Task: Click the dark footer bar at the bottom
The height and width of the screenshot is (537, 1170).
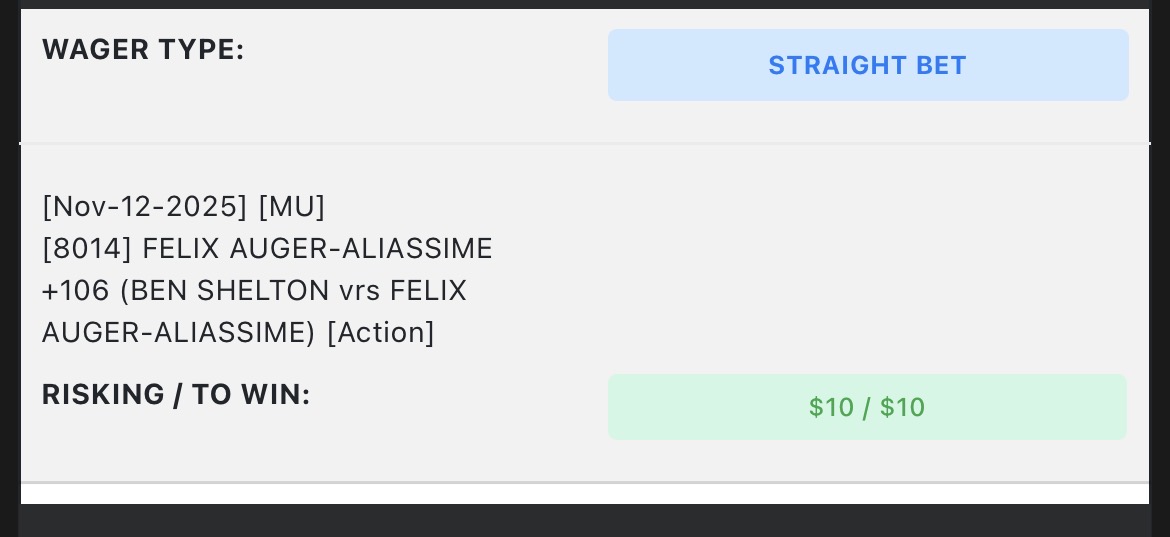Action: click(585, 520)
